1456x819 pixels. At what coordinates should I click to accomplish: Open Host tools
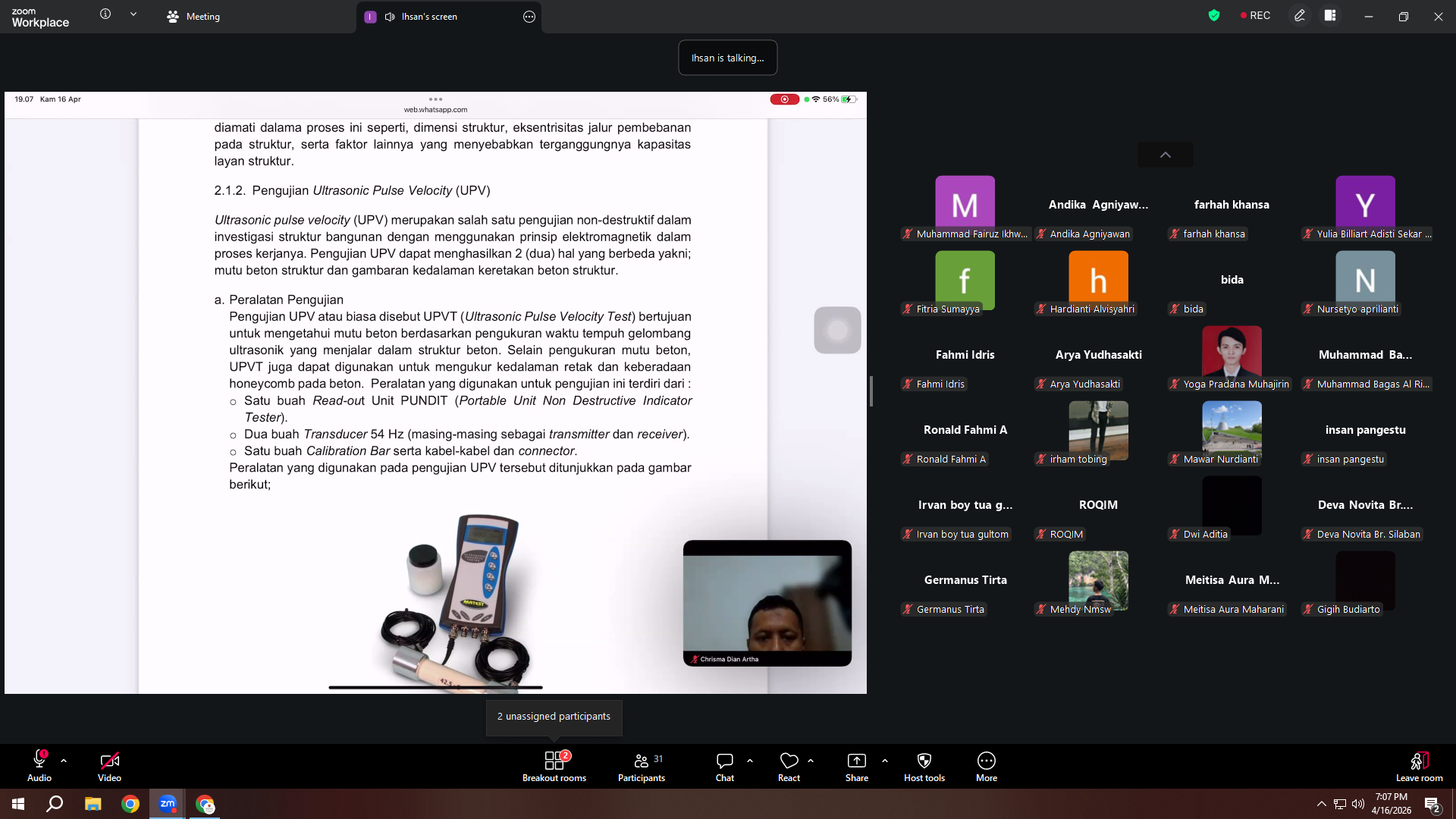924,766
